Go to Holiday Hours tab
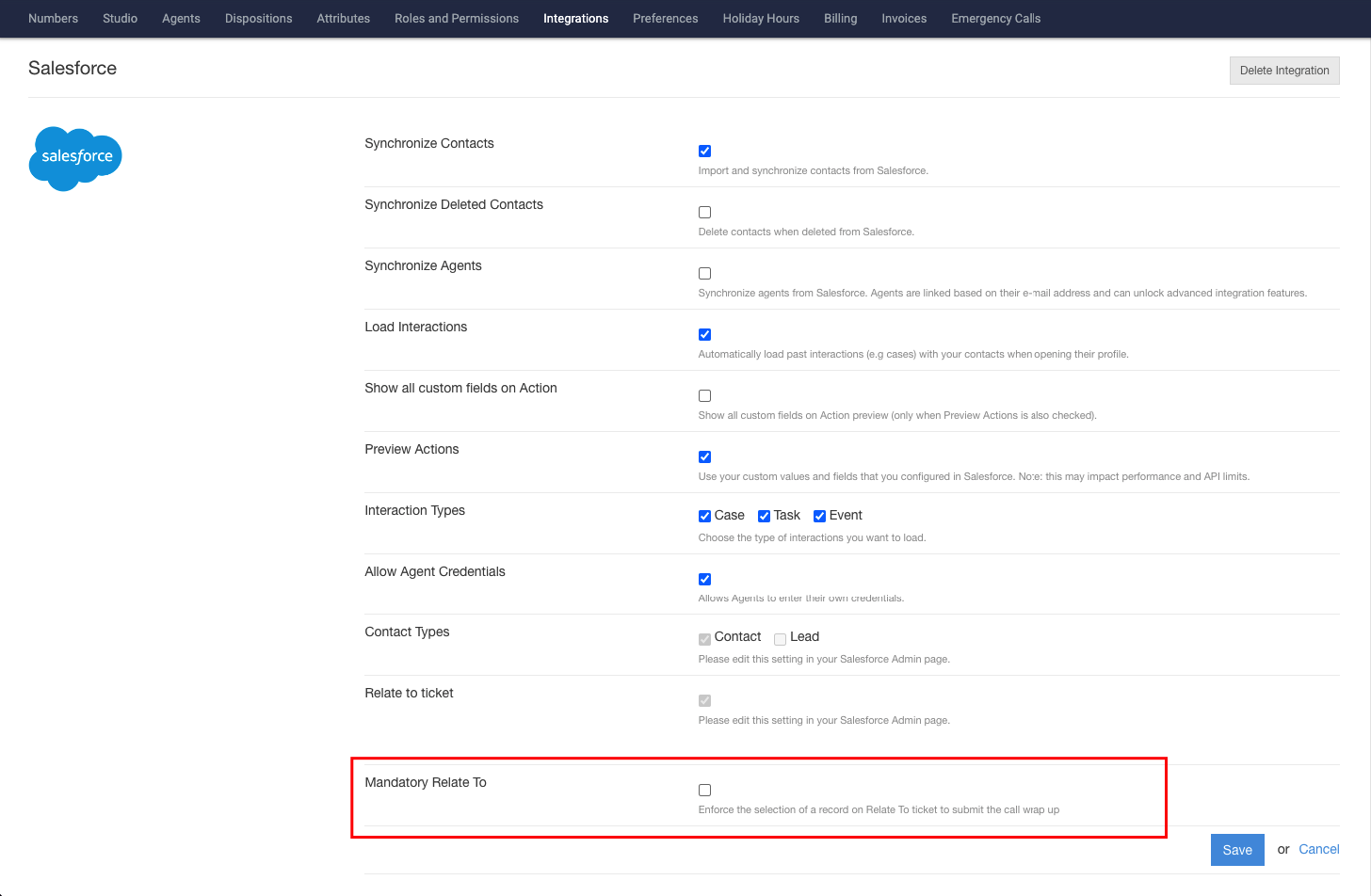 click(761, 18)
